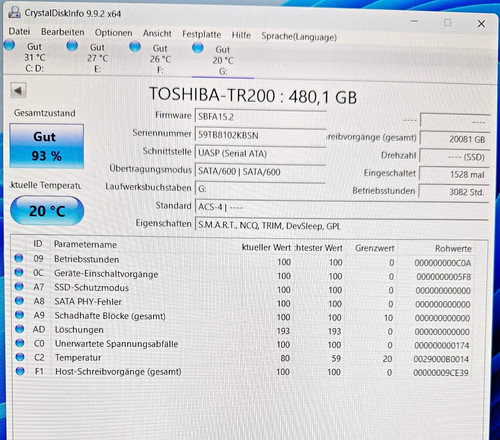The image size is (500, 440).
Task: Open the Datei menu
Action: 19,31
